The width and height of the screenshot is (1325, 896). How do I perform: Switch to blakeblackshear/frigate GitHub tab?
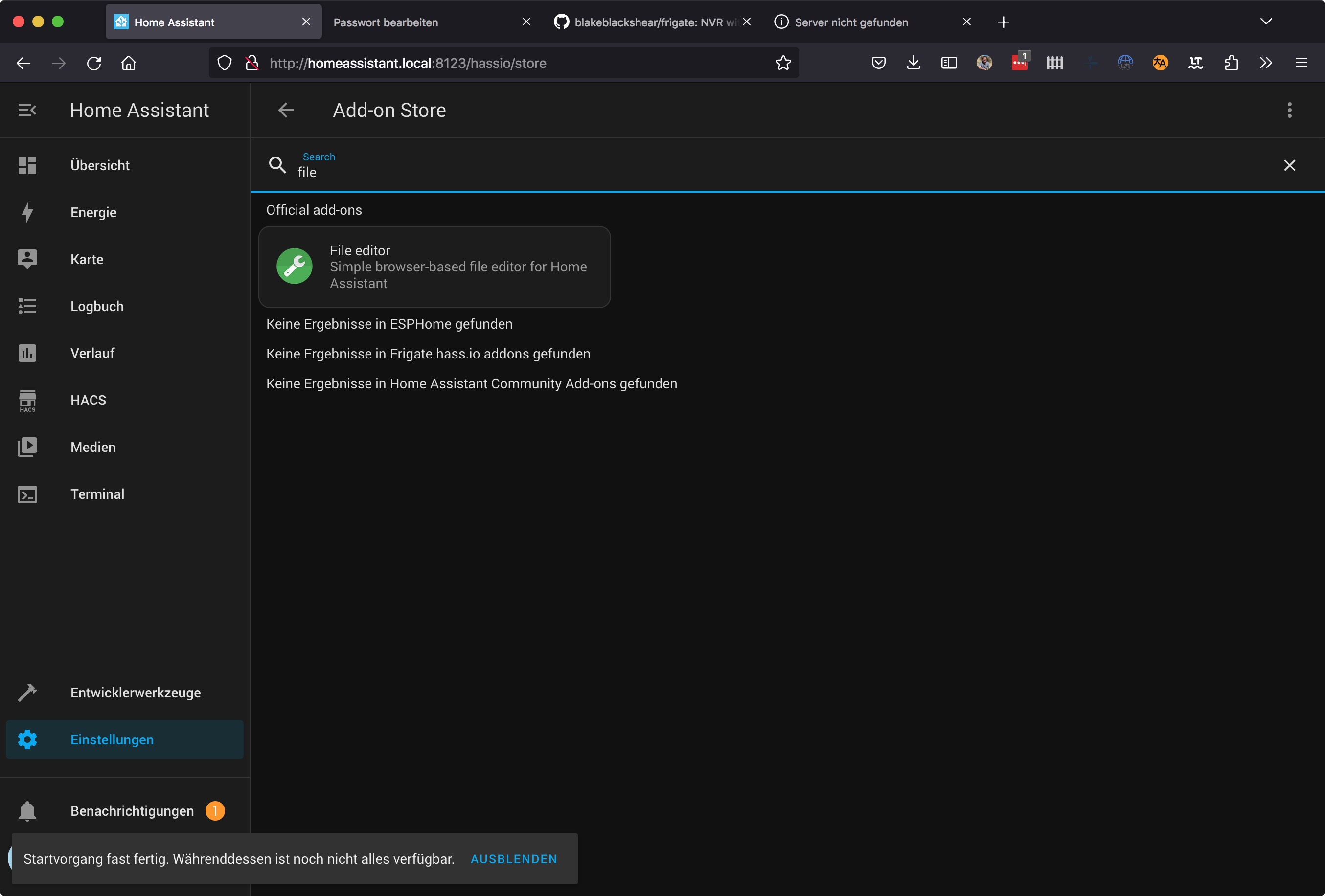pyautogui.click(x=647, y=22)
